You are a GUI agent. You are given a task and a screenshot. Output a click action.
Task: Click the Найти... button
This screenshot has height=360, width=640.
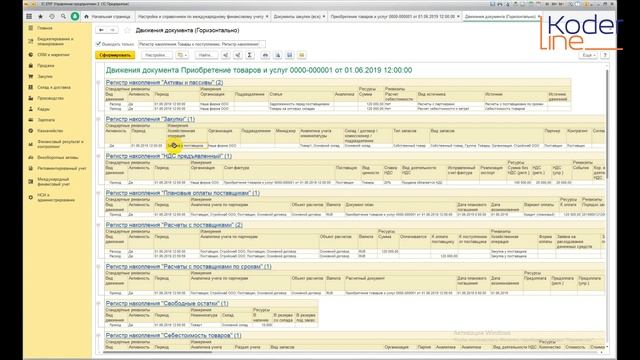click(x=206, y=55)
